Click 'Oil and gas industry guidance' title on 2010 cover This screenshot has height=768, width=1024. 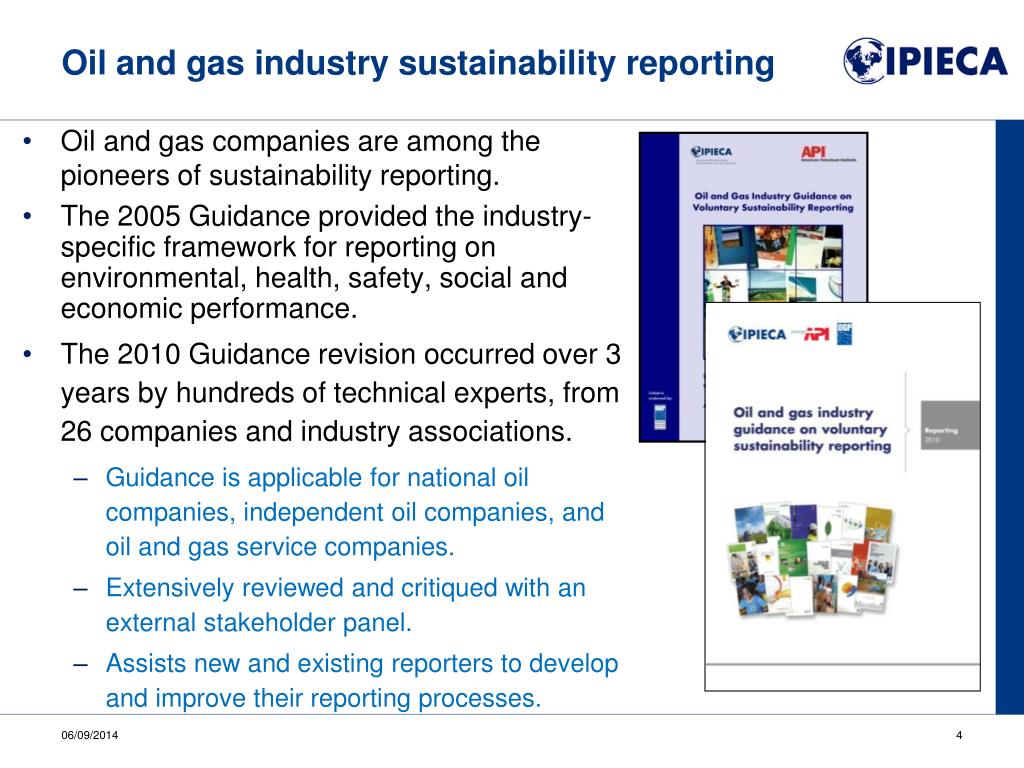pos(812,429)
